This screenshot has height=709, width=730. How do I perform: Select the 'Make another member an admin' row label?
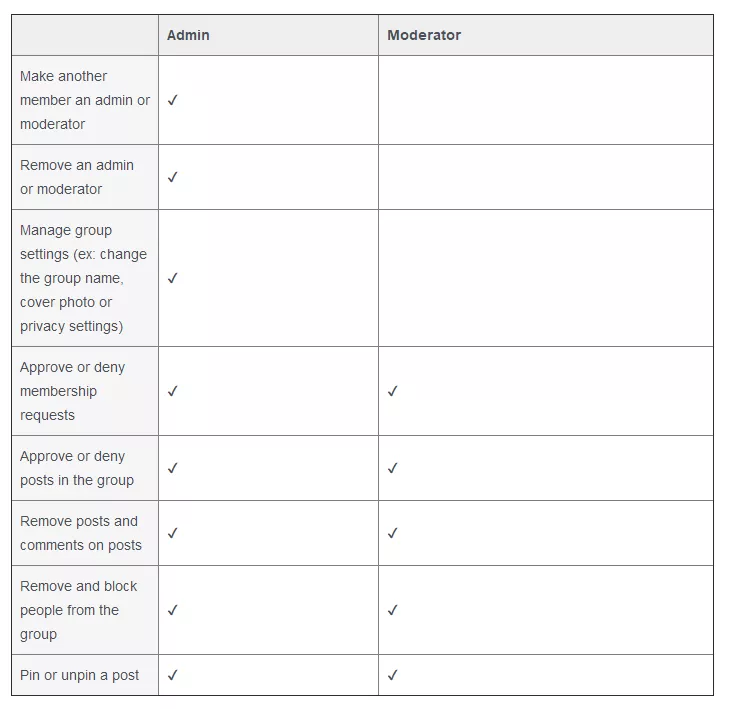[x=84, y=100]
